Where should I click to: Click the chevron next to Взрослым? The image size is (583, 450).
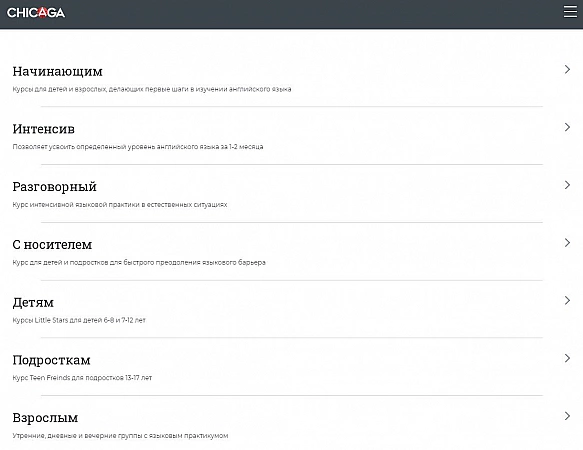pos(567,416)
